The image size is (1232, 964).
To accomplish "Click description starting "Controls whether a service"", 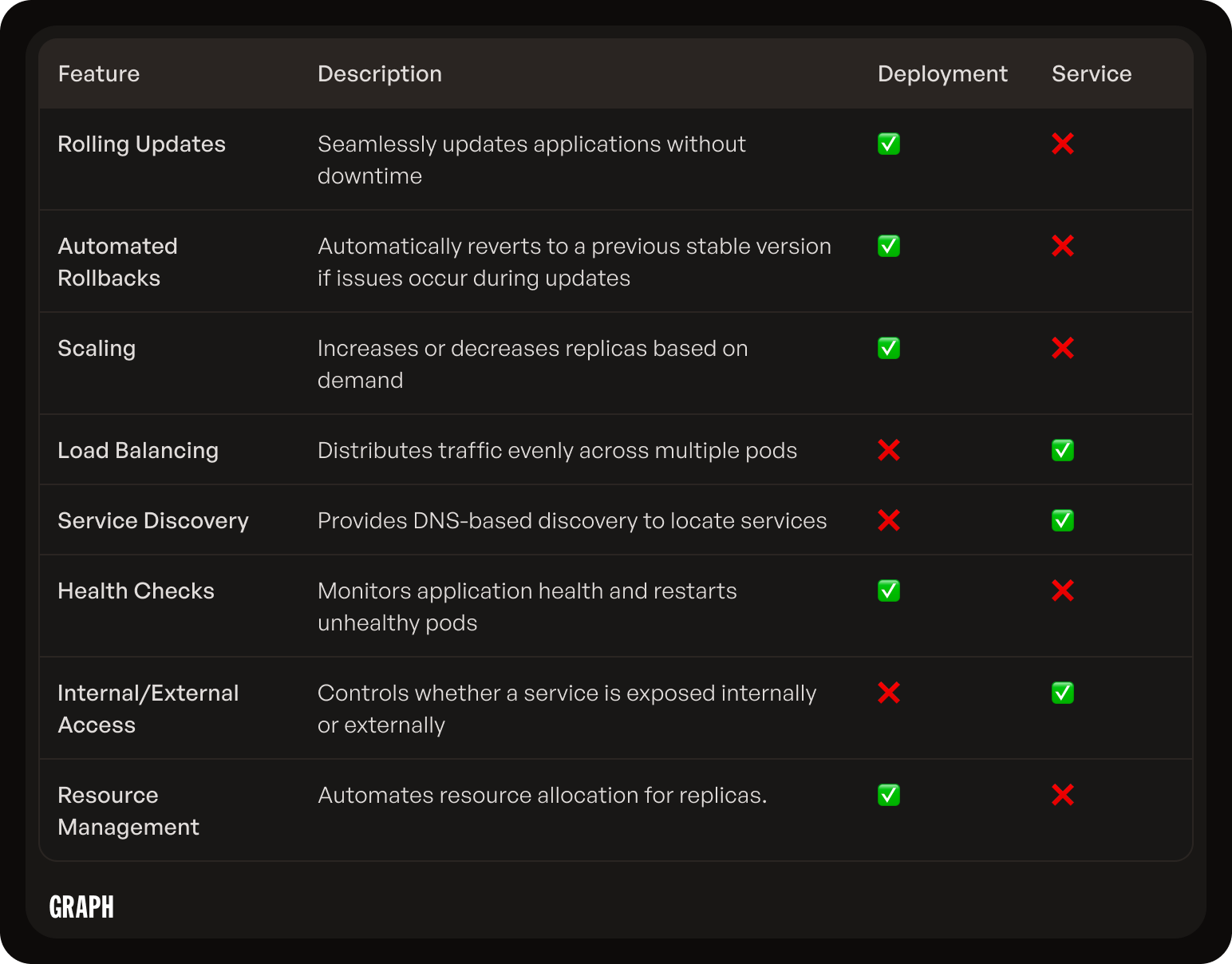I will click(567, 709).
